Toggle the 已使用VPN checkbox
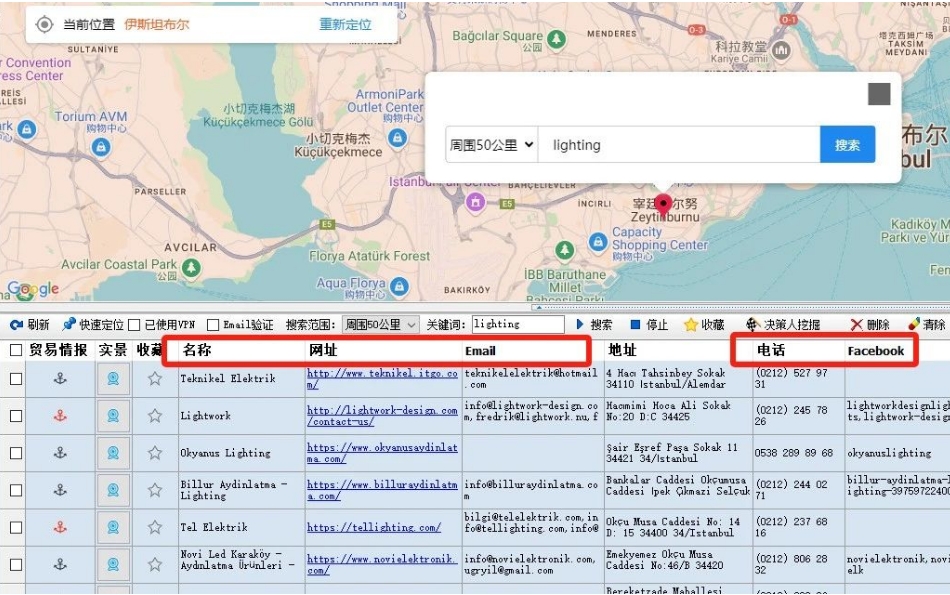Viewport: 950px width, 595px height. (134, 325)
